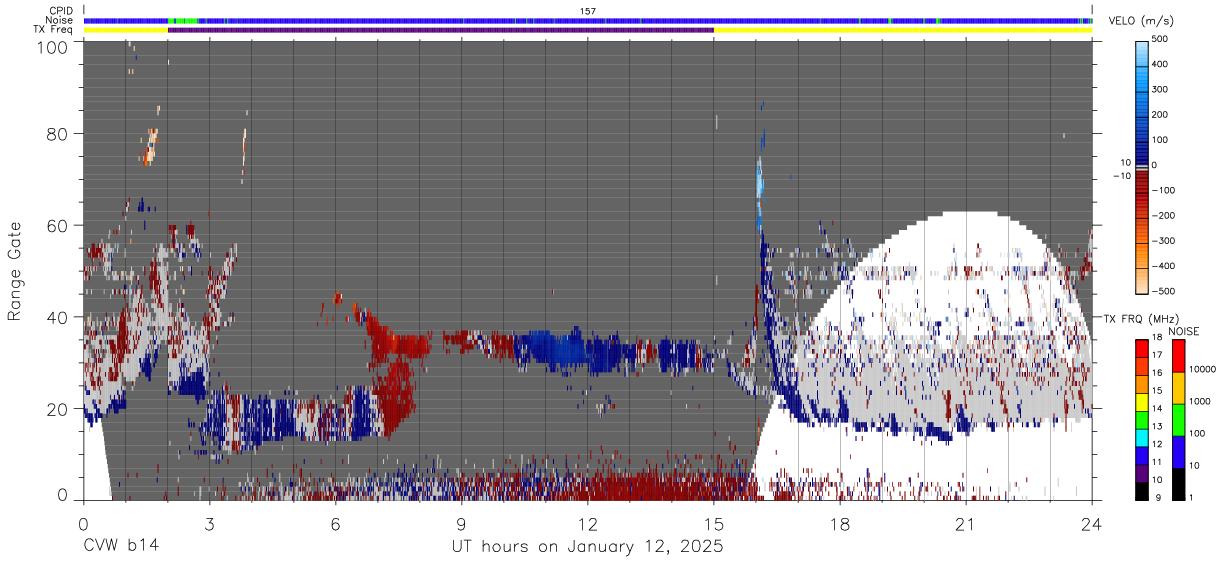Viewport: 1228px width, 567px height.
Task: Click range gate 40 axis label
Action: (x=59, y=317)
